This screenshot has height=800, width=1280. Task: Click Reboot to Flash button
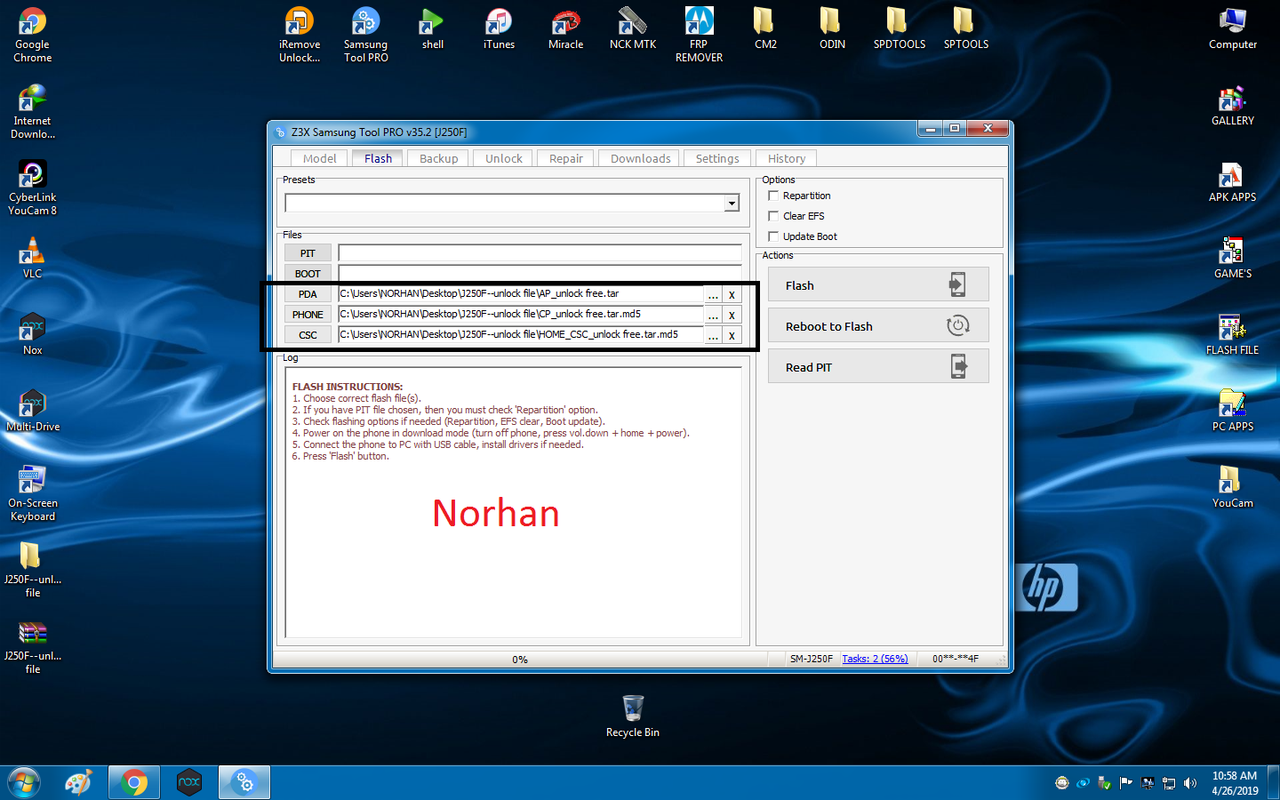tap(876, 326)
